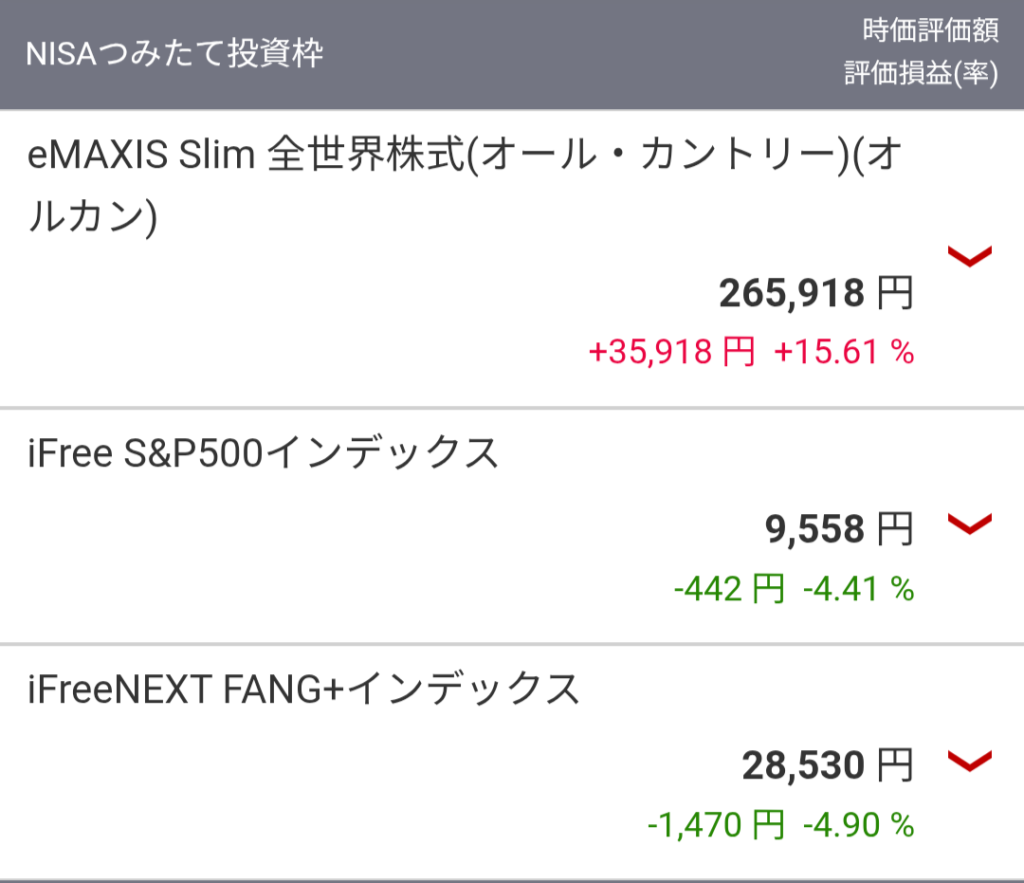Select the NISAつみたて投資枠 header title

[175, 54]
